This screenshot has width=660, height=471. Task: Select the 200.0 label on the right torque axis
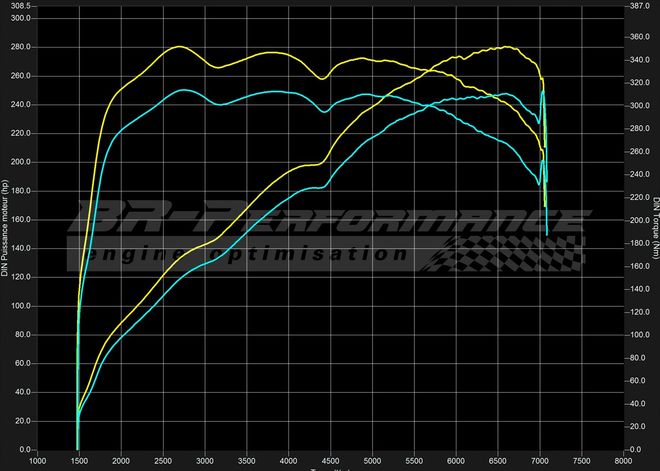pyautogui.click(x=639, y=220)
